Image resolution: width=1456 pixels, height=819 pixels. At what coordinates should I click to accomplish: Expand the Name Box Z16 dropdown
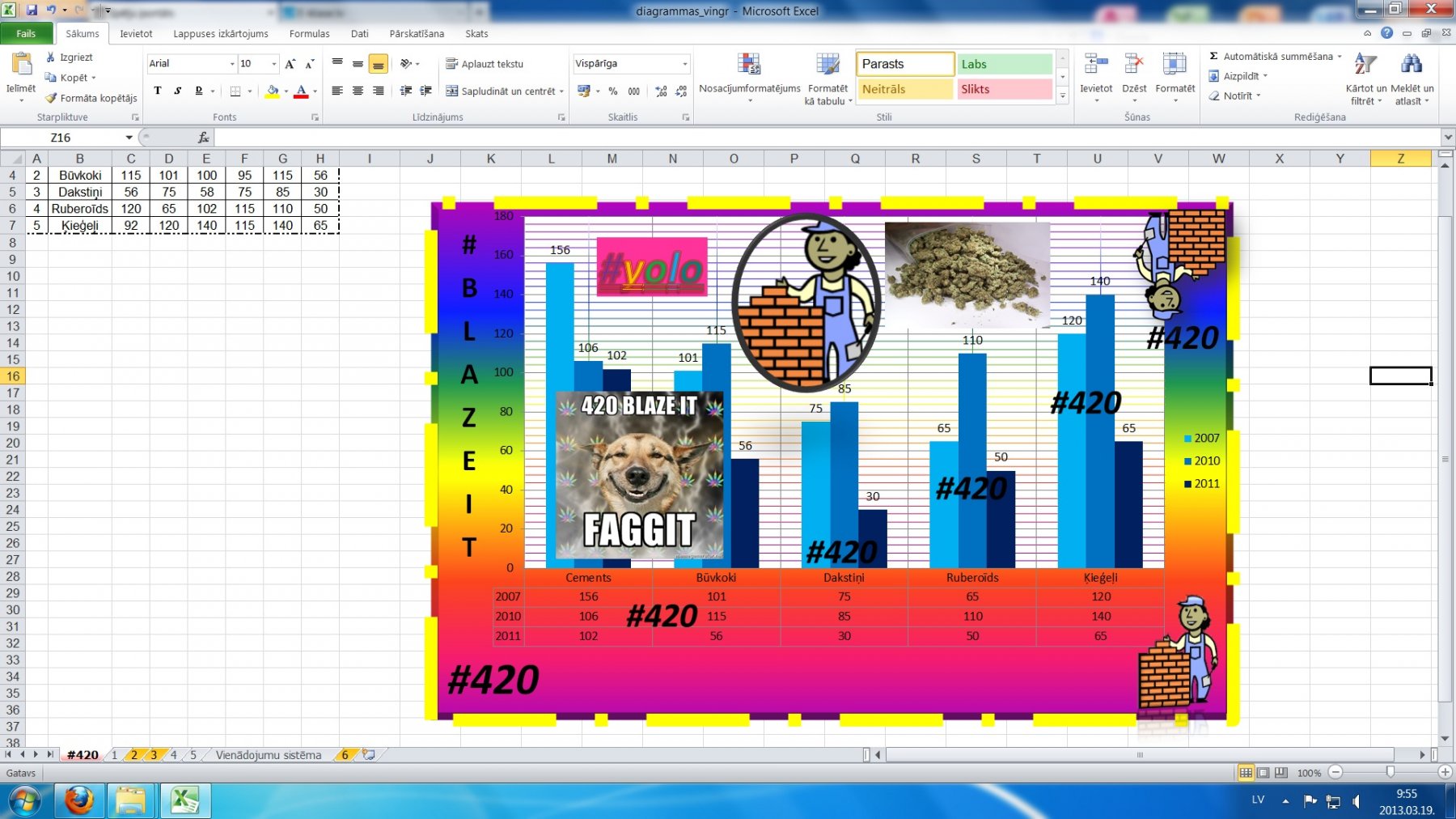pyautogui.click(x=129, y=138)
